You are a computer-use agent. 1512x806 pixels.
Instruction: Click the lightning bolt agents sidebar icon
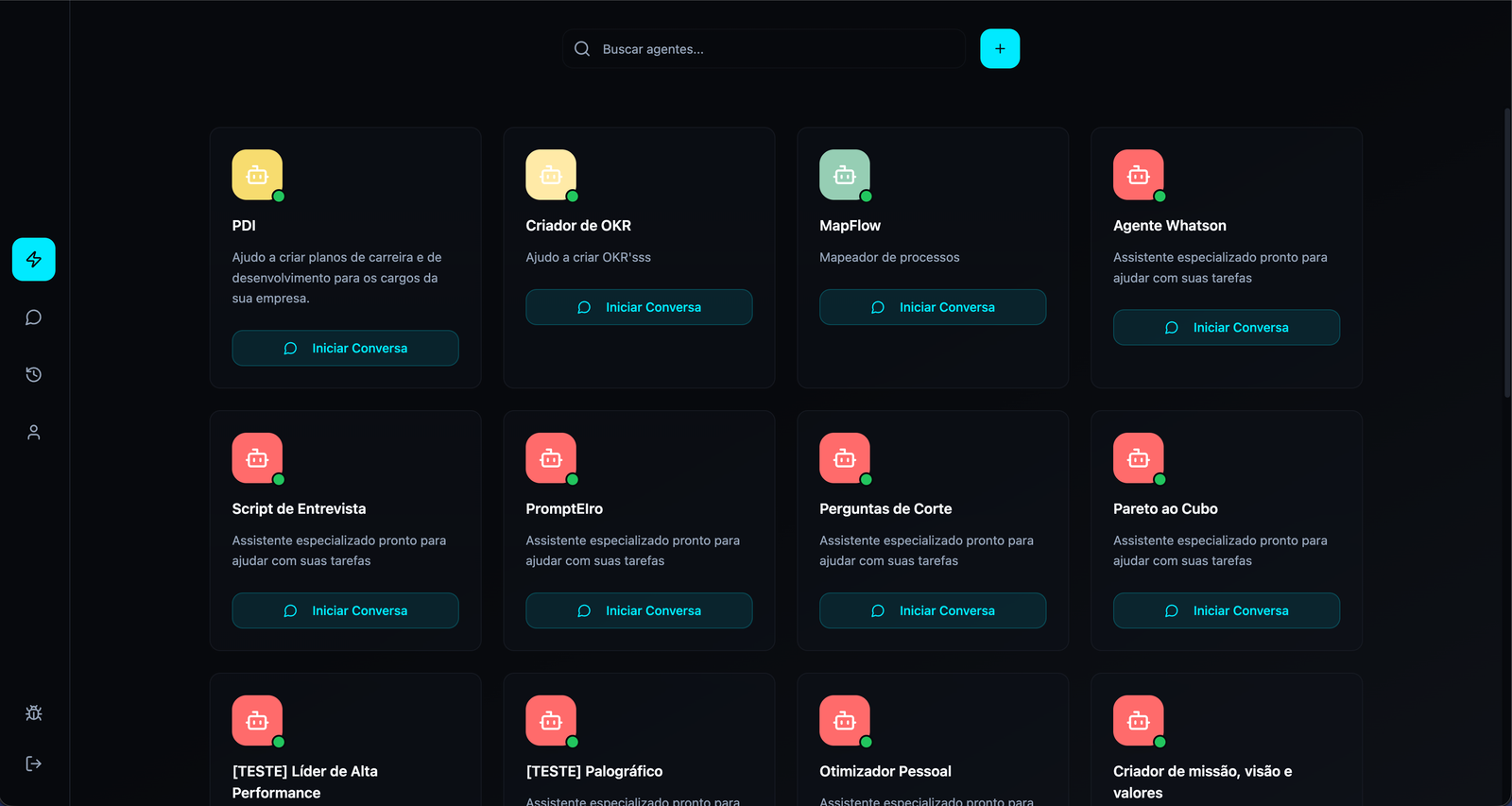point(34,259)
